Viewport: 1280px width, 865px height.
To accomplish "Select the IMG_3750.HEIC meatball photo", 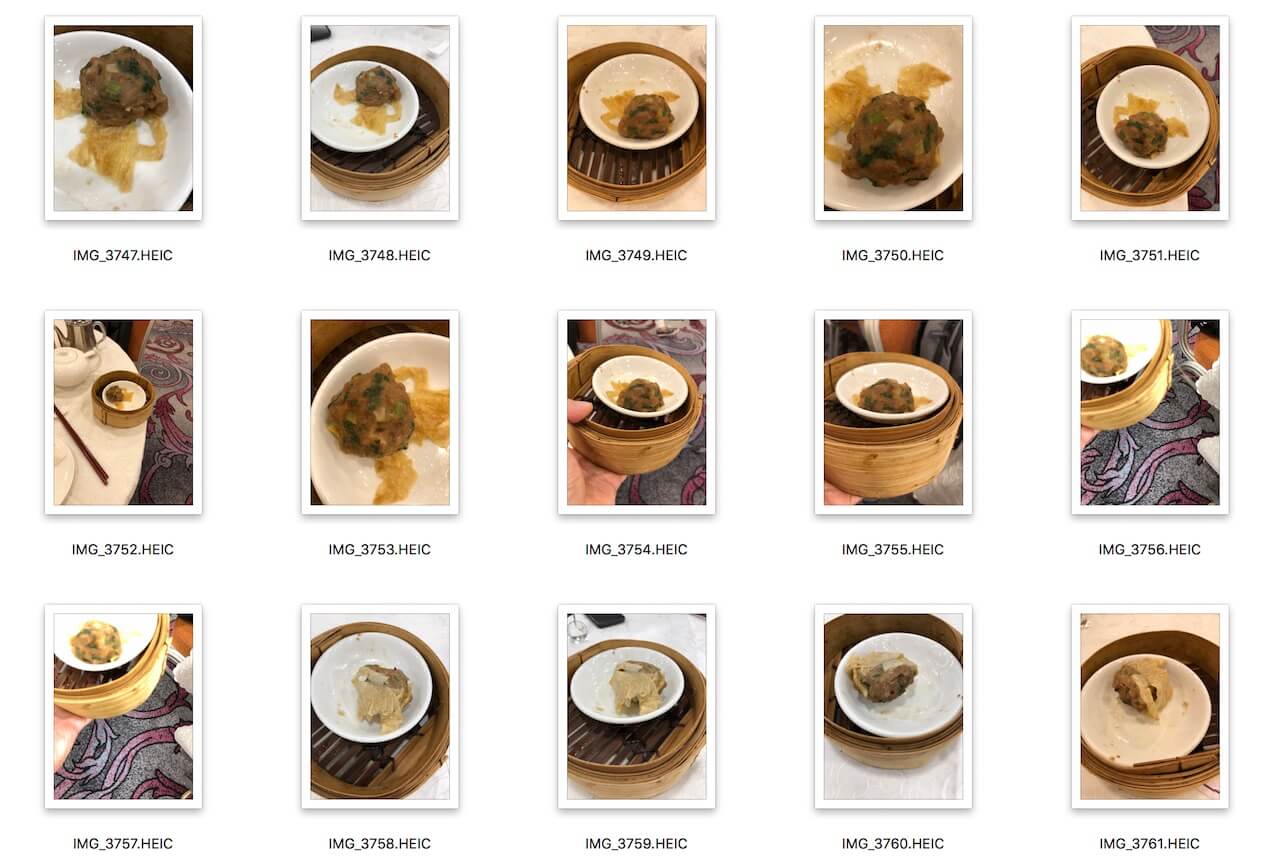I will (893, 118).
